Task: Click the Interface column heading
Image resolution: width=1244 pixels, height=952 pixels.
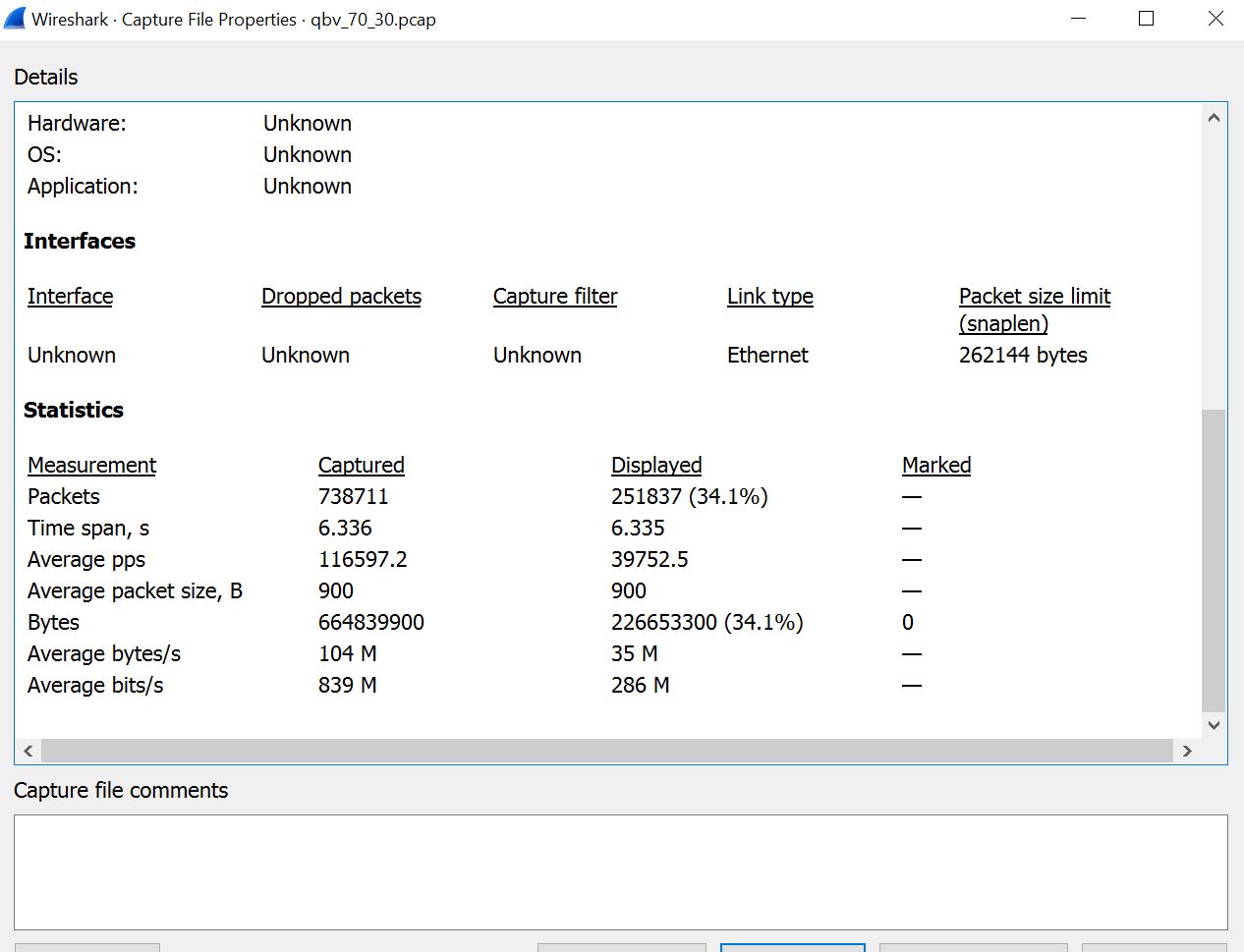Action: click(70, 296)
